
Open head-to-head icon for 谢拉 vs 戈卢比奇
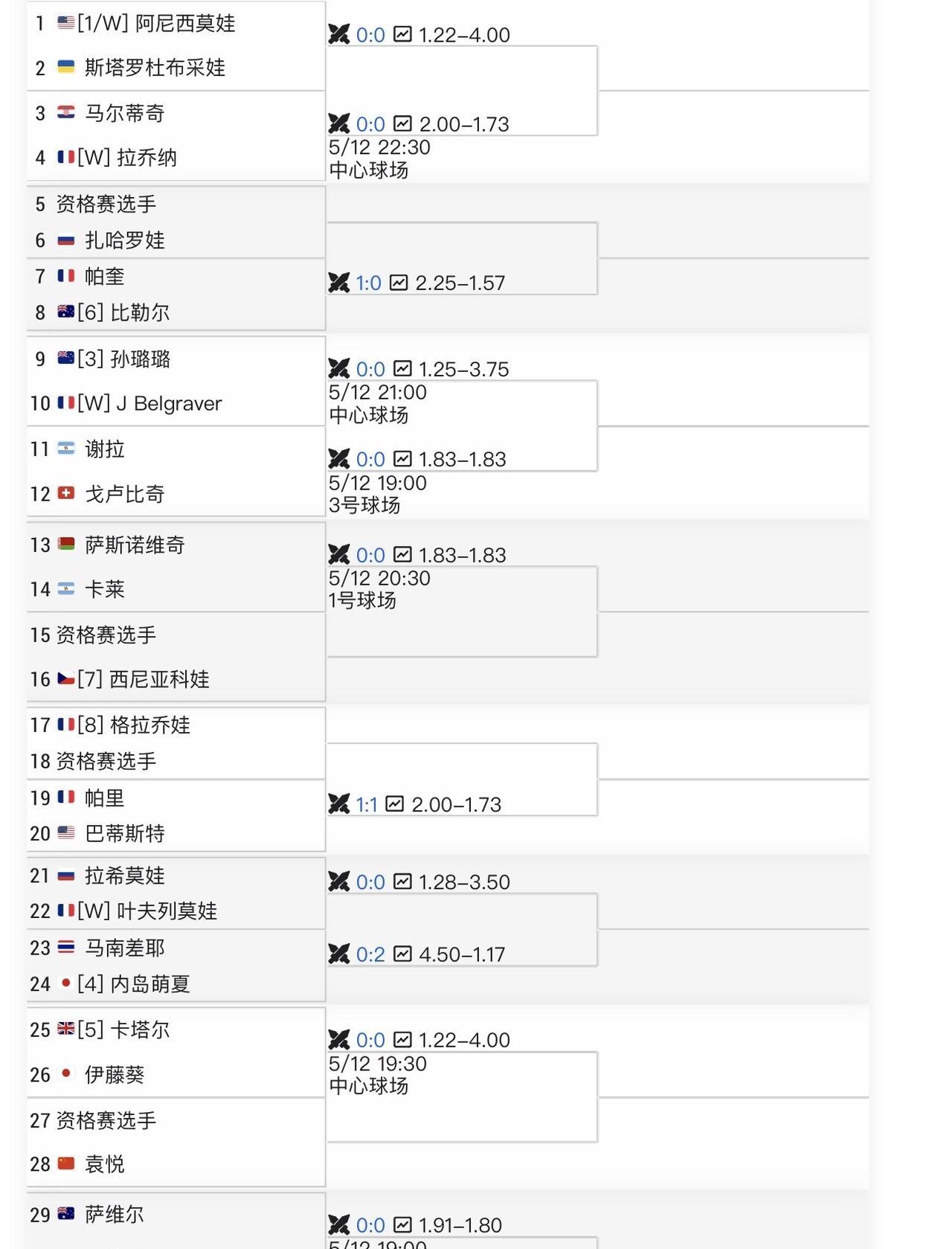click(x=338, y=458)
